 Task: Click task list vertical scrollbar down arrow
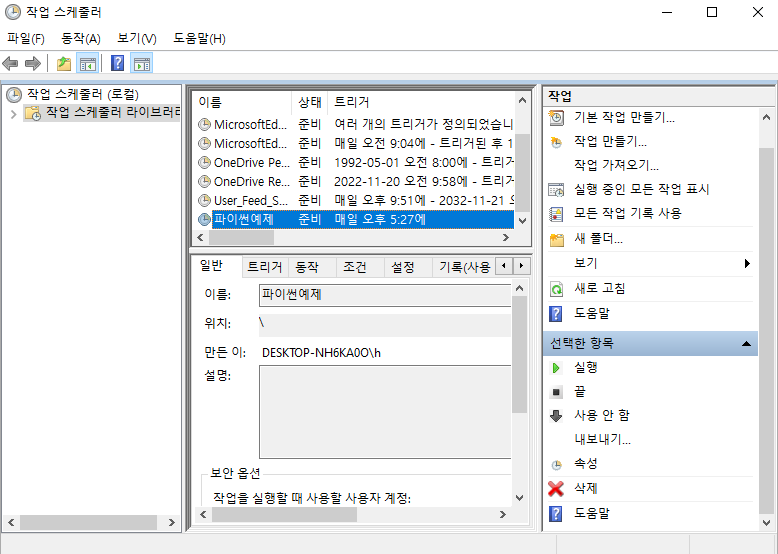point(522,221)
